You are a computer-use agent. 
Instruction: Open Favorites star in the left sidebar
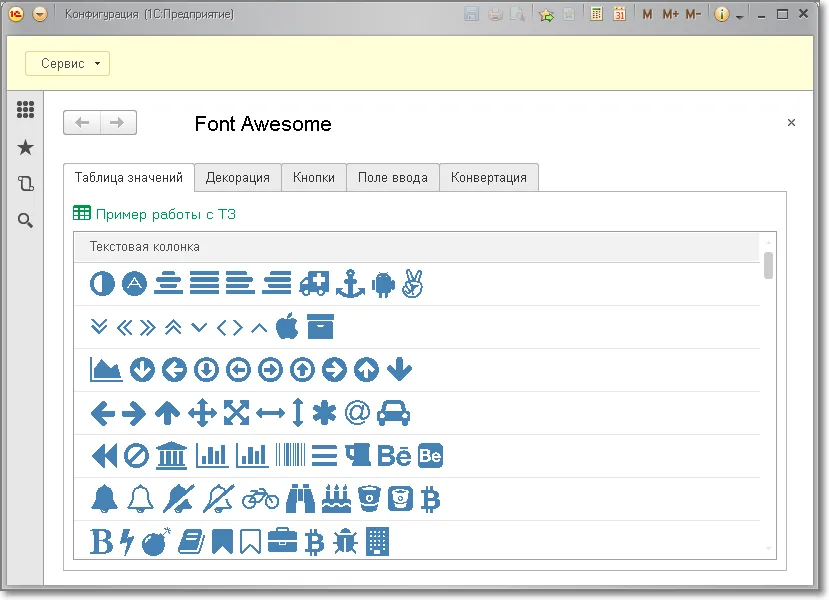(x=25, y=147)
